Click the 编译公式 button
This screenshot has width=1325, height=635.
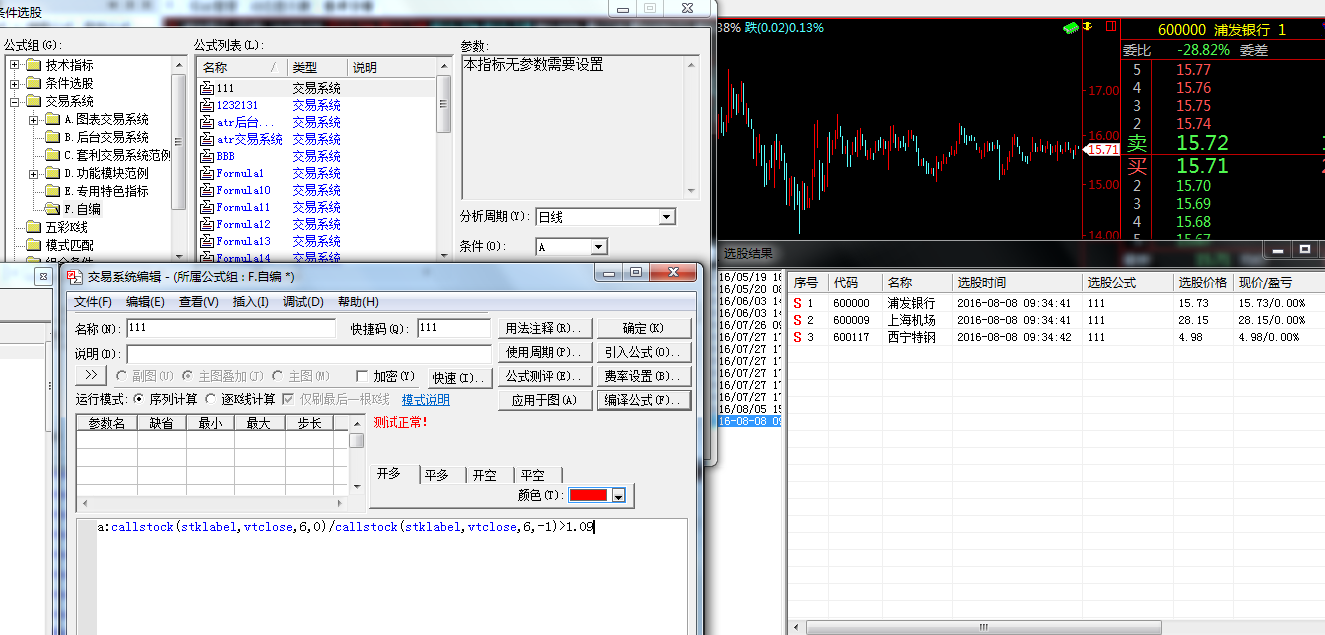click(645, 400)
